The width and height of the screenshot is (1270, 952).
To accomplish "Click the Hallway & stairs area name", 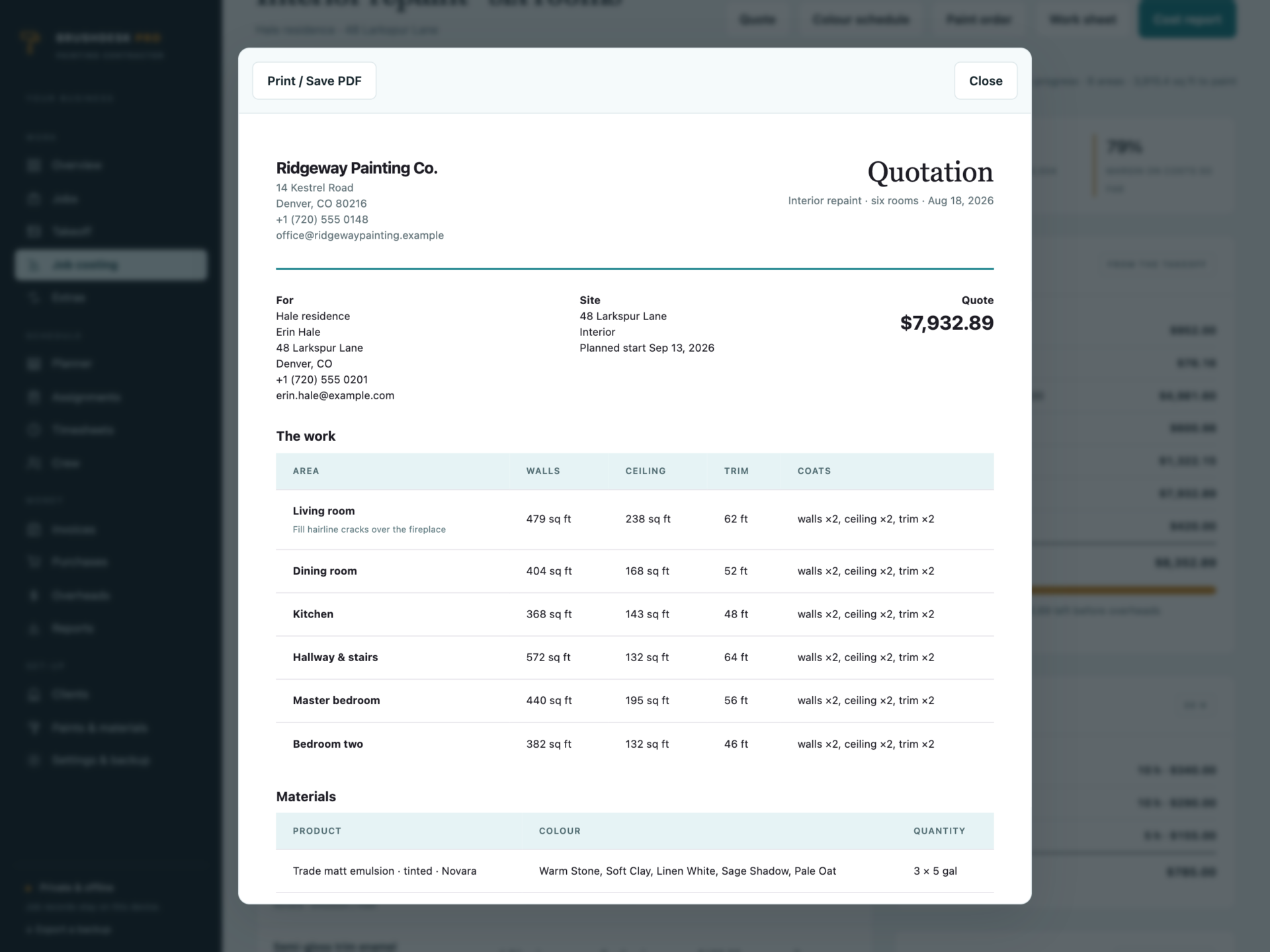I will (x=335, y=657).
